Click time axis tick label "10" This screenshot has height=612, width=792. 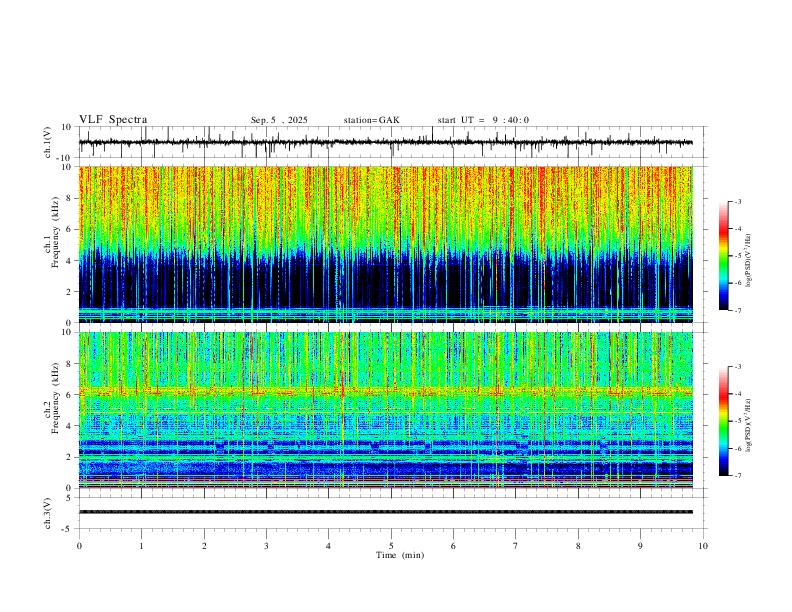click(x=703, y=546)
